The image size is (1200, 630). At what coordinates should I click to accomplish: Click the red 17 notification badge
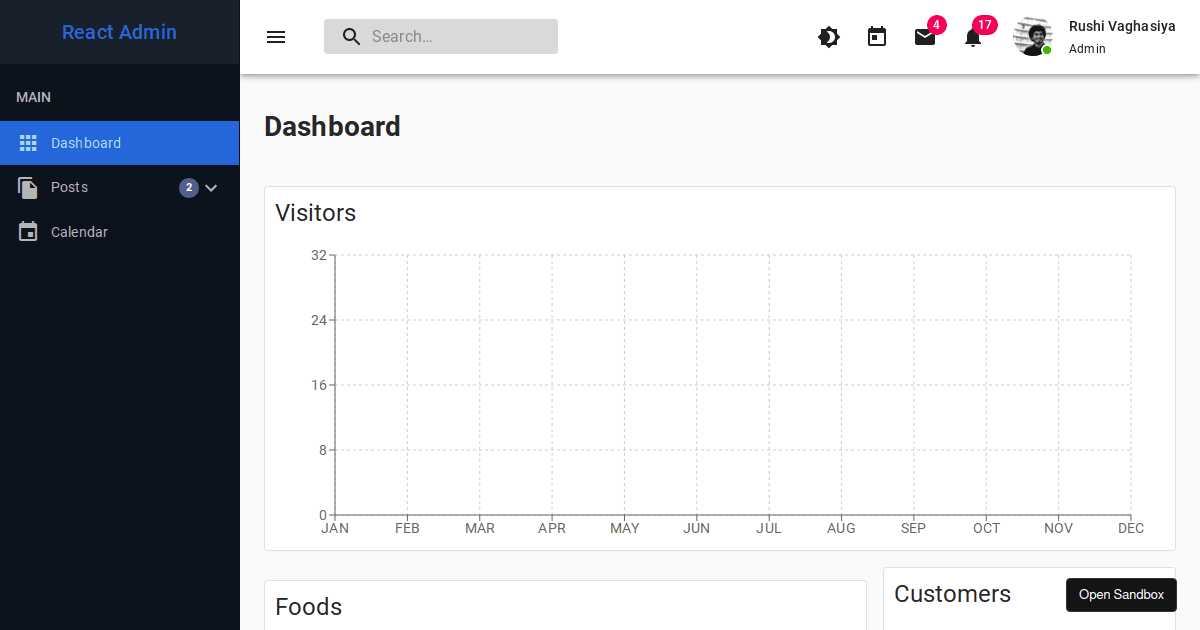pos(985,25)
